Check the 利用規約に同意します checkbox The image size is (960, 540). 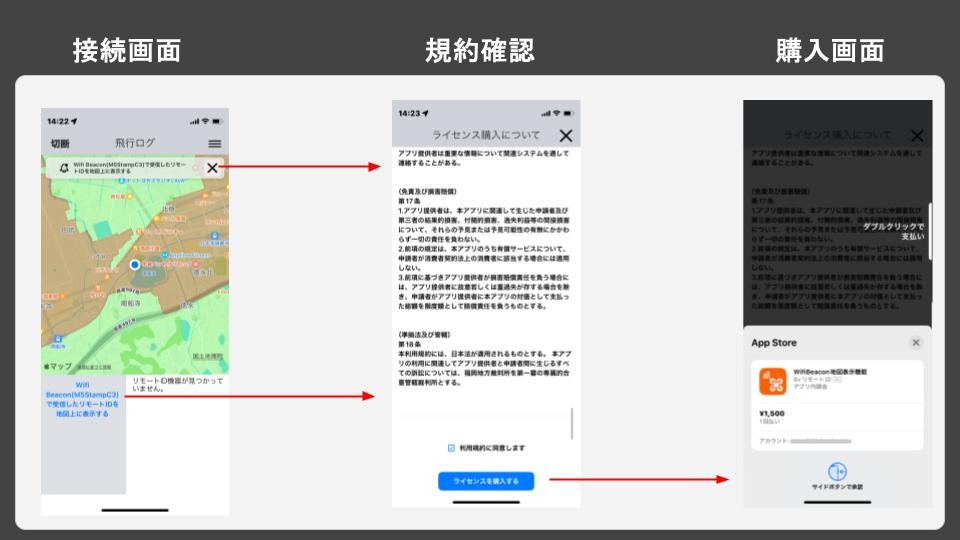pyautogui.click(x=451, y=448)
